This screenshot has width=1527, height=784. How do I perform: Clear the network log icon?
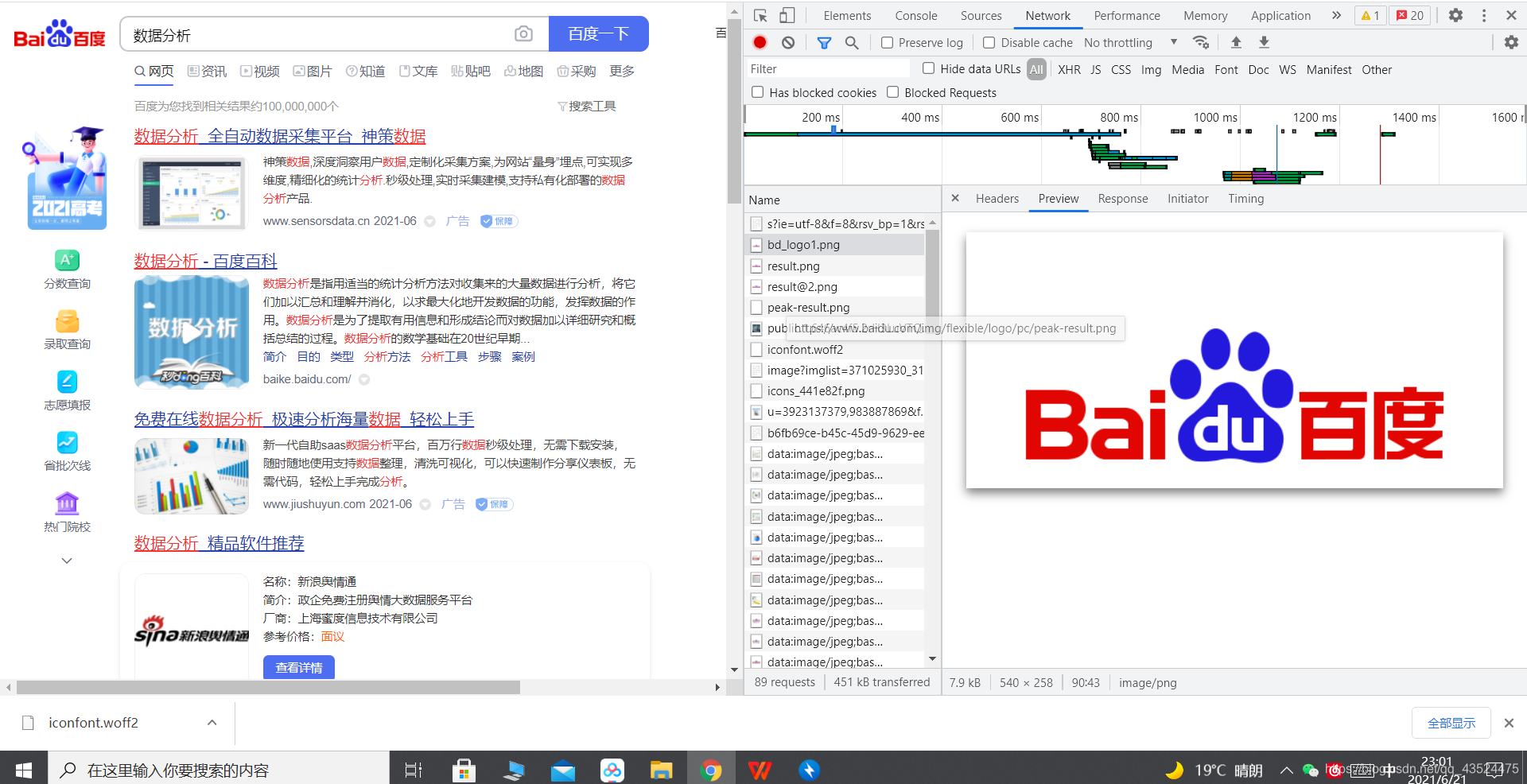click(x=788, y=43)
